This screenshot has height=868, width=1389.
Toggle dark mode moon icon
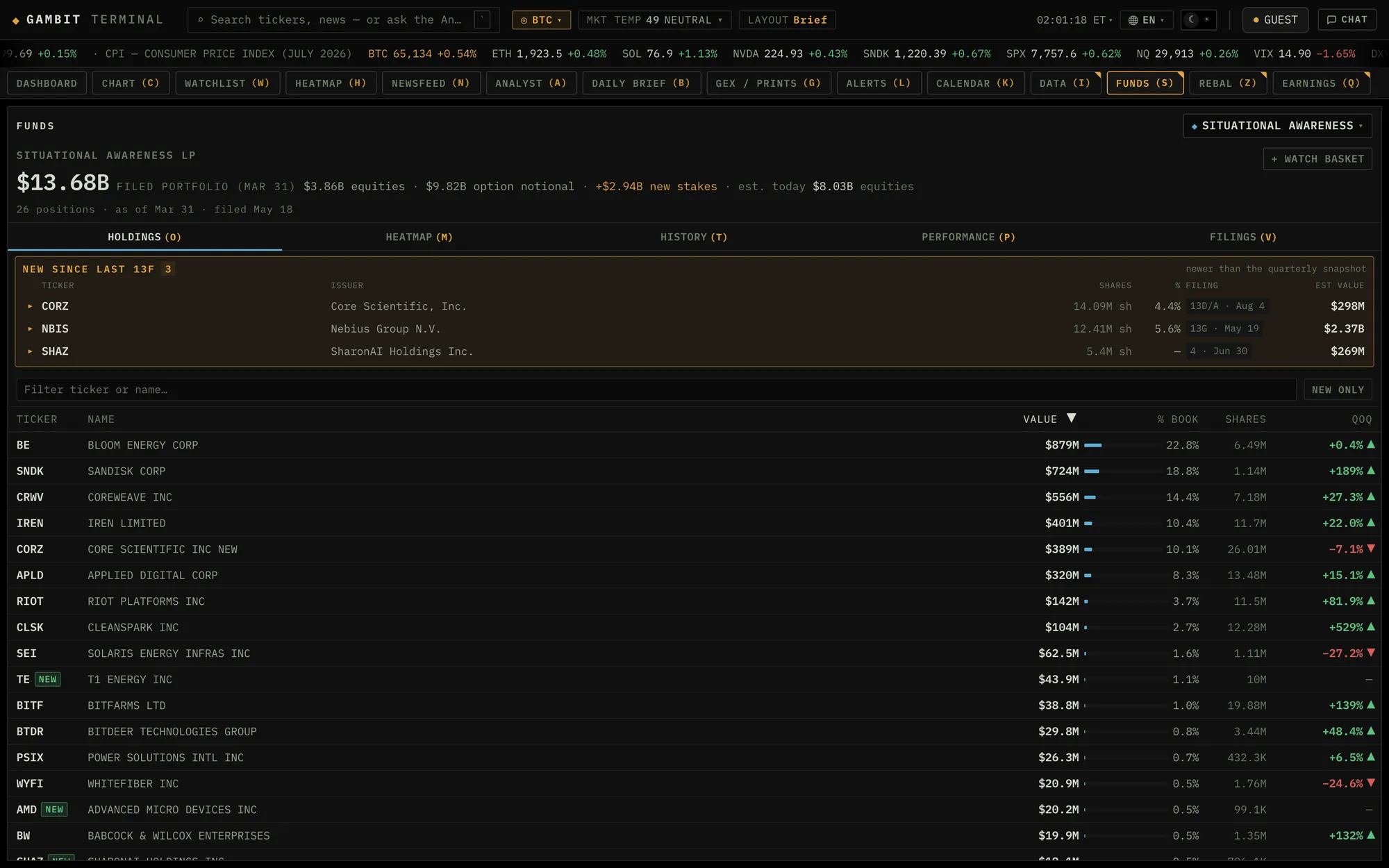point(1192,19)
